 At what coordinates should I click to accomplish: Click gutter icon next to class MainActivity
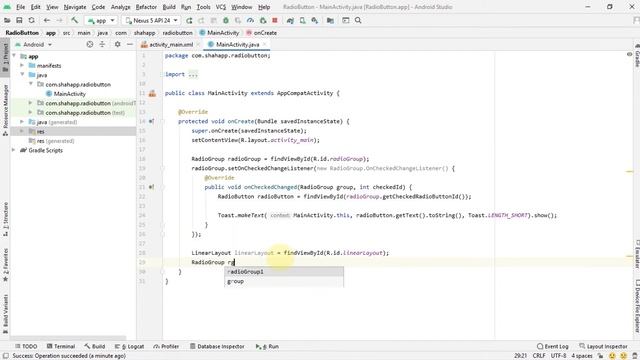152,93
